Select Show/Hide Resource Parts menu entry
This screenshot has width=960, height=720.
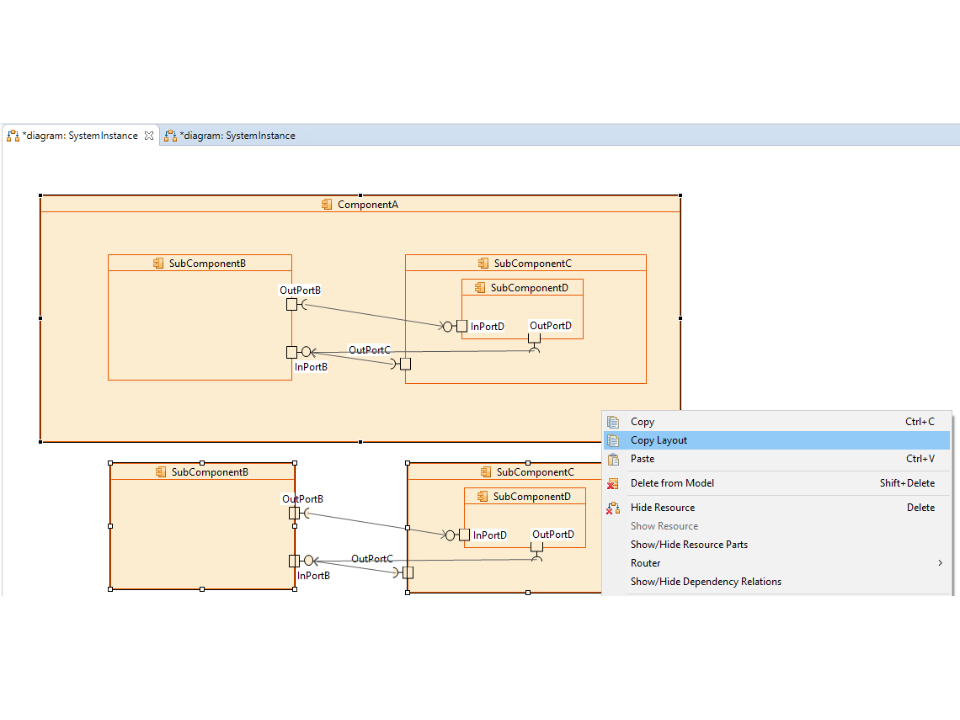pyautogui.click(x=689, y=545)
